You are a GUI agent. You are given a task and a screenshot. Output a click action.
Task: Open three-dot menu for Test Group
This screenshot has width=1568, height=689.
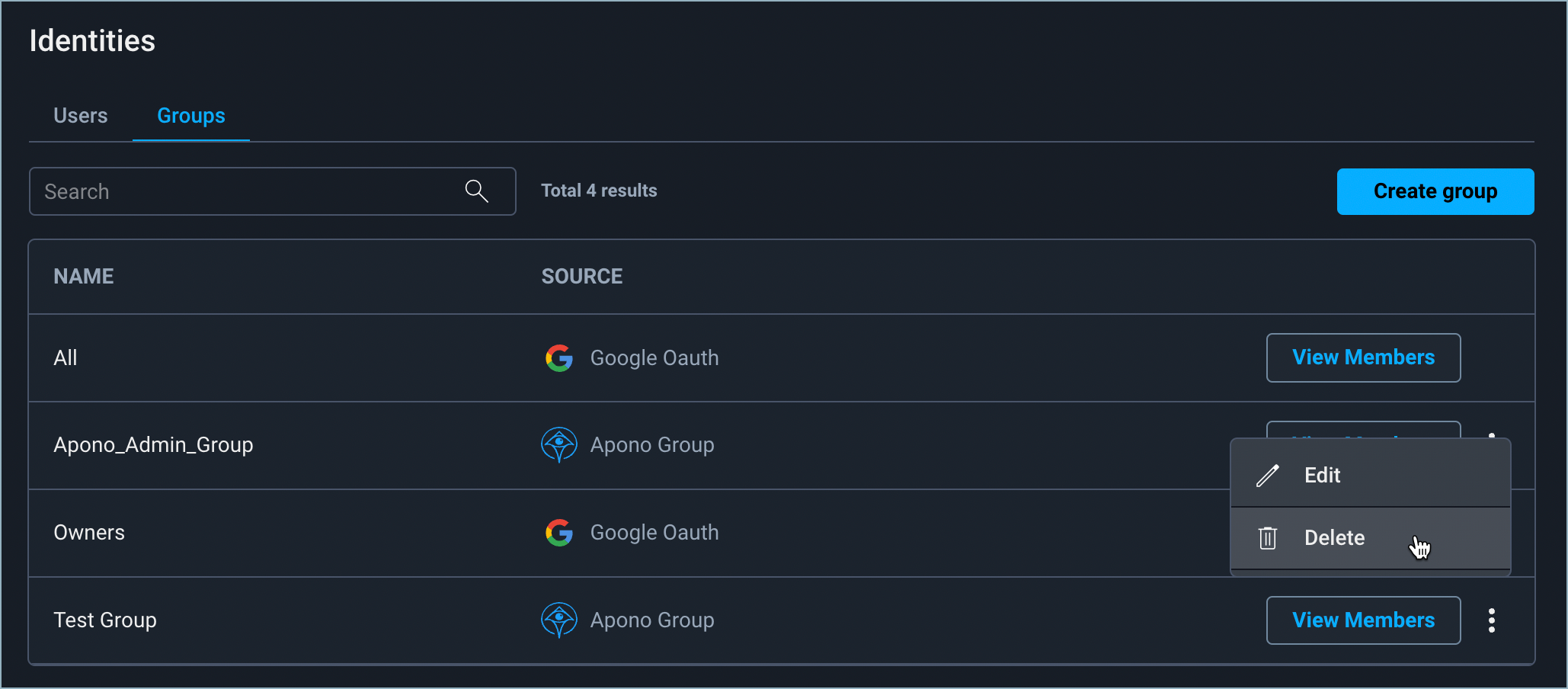pyautogui.click(x=1491, y=620)
